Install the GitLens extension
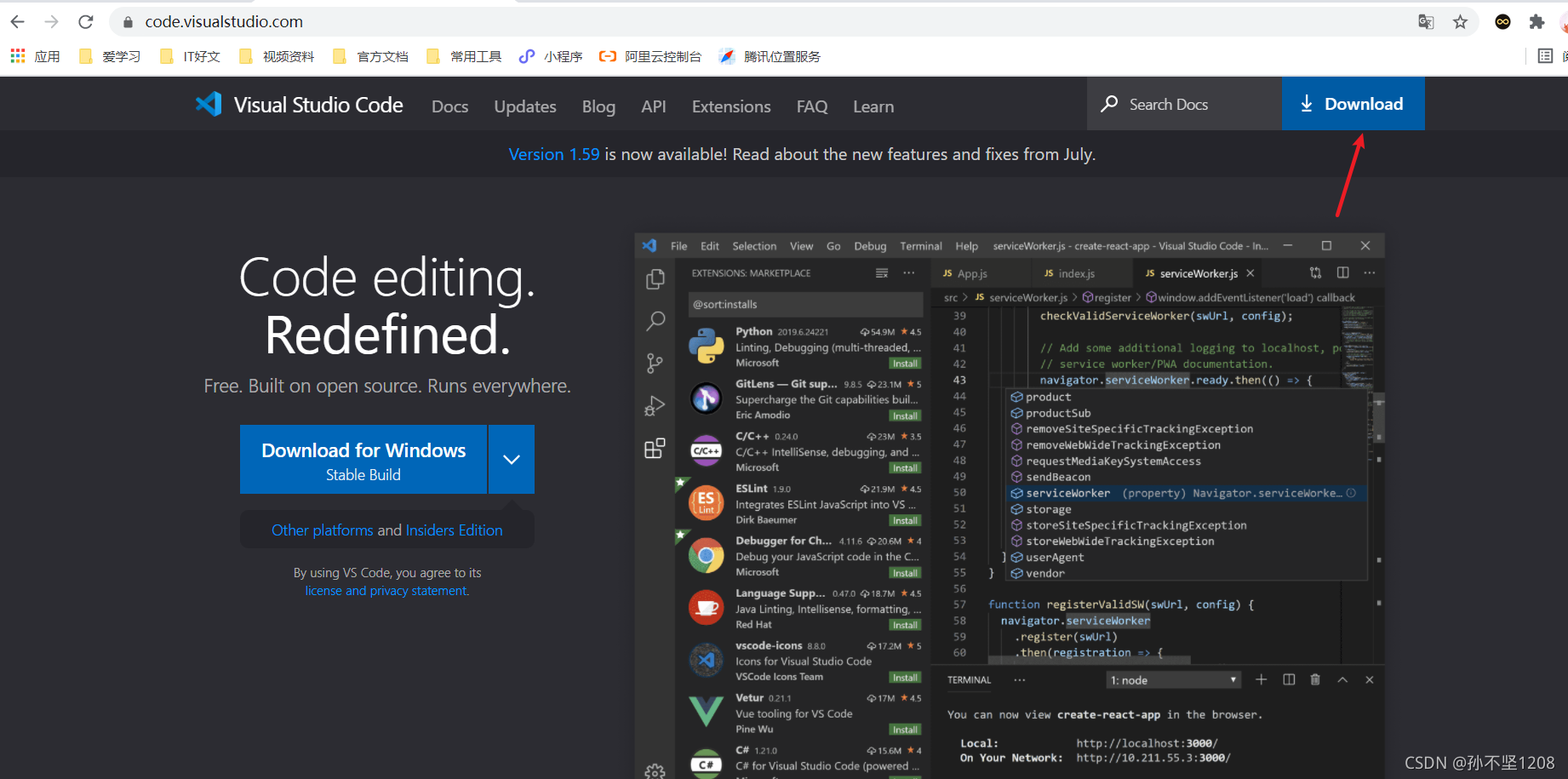 pos(905,416)
